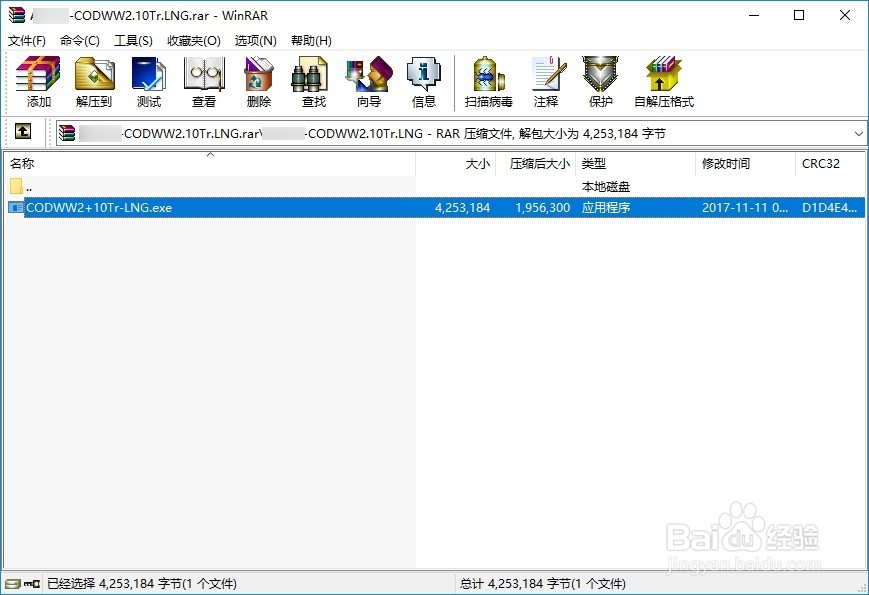Close the WinRAR window
The height and width of the screenshot is (595, 869).
(x=845, y=15)
